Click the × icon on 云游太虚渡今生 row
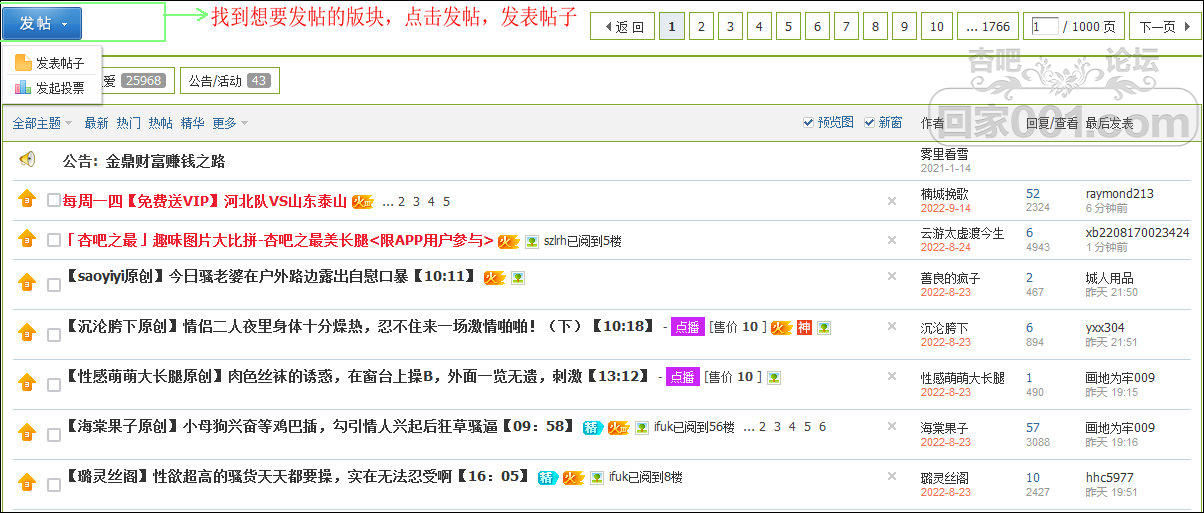 tap(891, 240)
